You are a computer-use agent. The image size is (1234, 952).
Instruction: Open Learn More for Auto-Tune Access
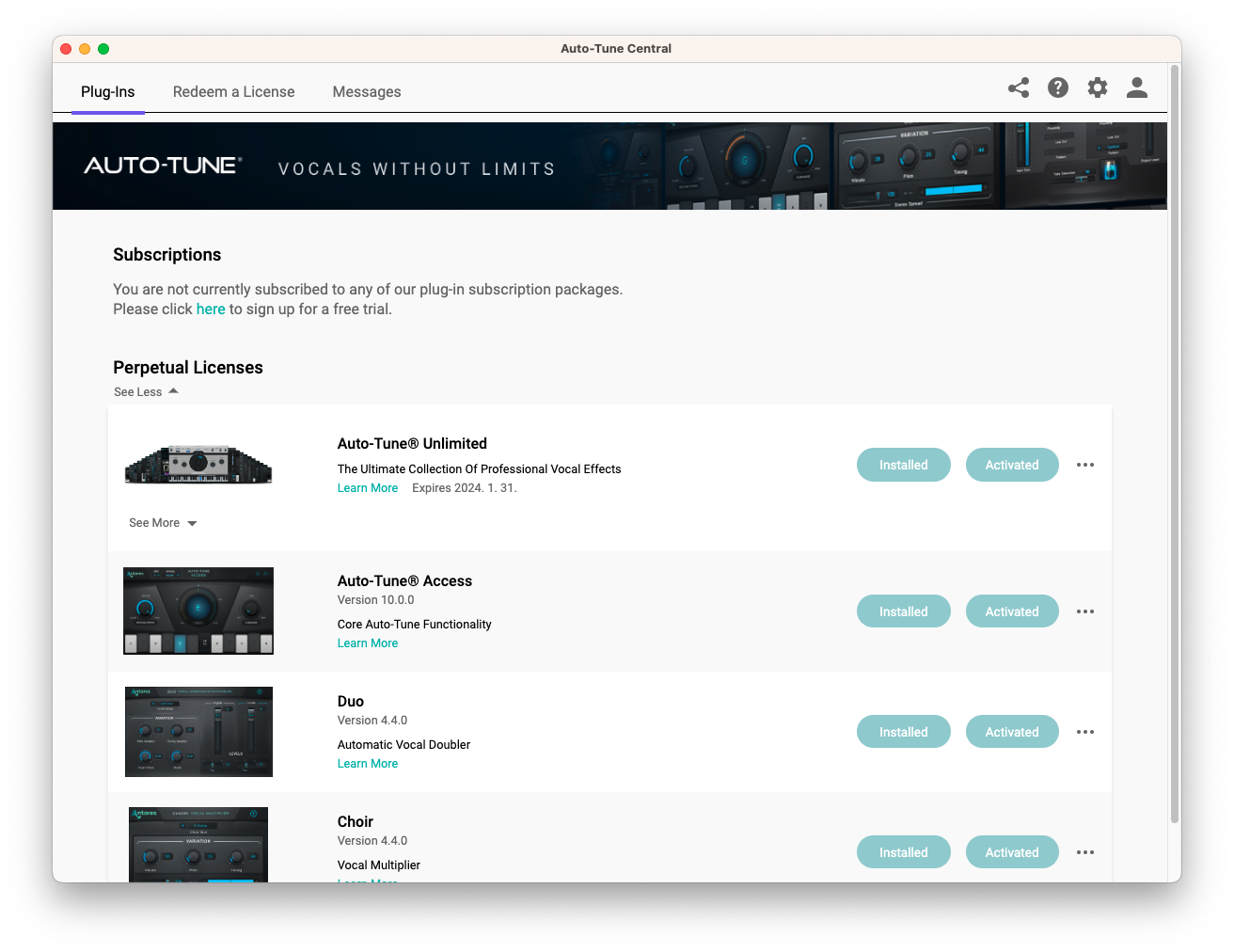[368, 643]
